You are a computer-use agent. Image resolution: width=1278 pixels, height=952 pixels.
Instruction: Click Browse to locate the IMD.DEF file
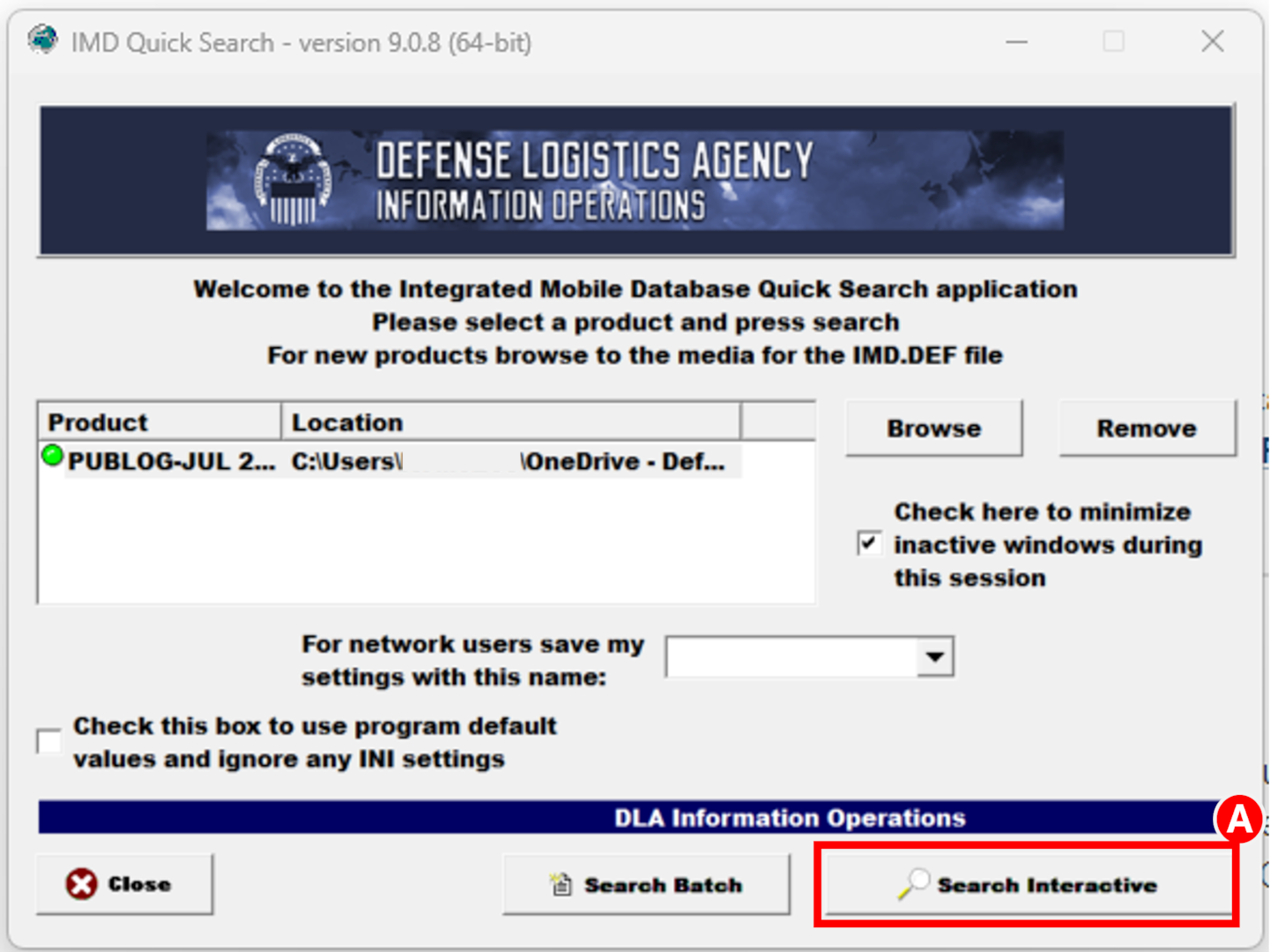click(x=933, y=428)
